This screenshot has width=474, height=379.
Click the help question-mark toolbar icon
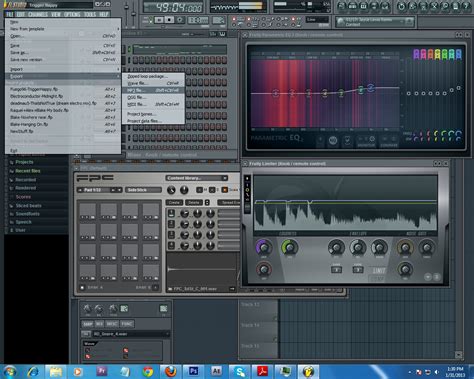pos(467,6)
